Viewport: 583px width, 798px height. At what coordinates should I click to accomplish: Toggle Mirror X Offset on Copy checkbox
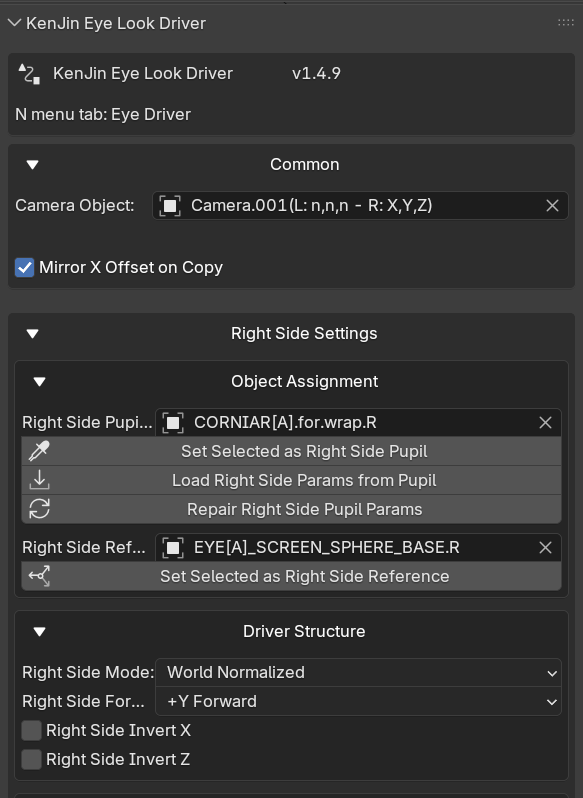point(24,268)
